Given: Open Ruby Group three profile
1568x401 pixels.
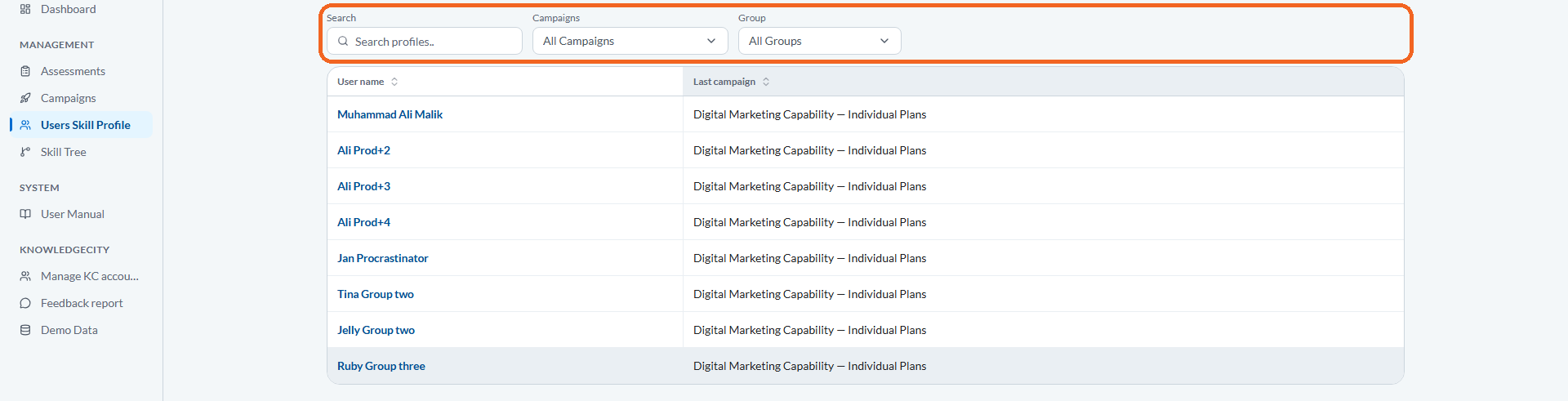Looking at the screenshot, I should click(x=381, y=366).
